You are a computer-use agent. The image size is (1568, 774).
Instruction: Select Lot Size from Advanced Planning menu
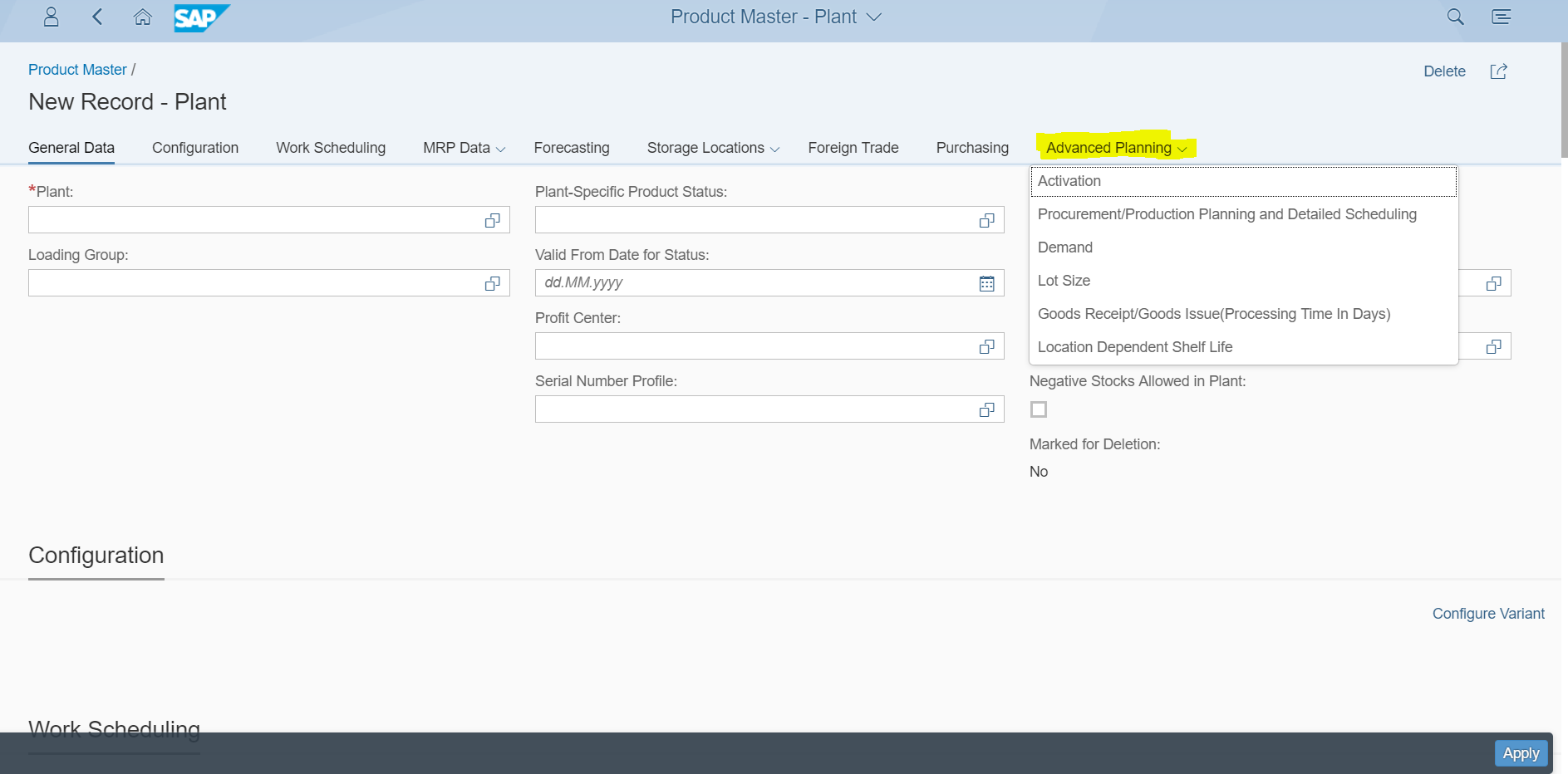(1064, 281)
